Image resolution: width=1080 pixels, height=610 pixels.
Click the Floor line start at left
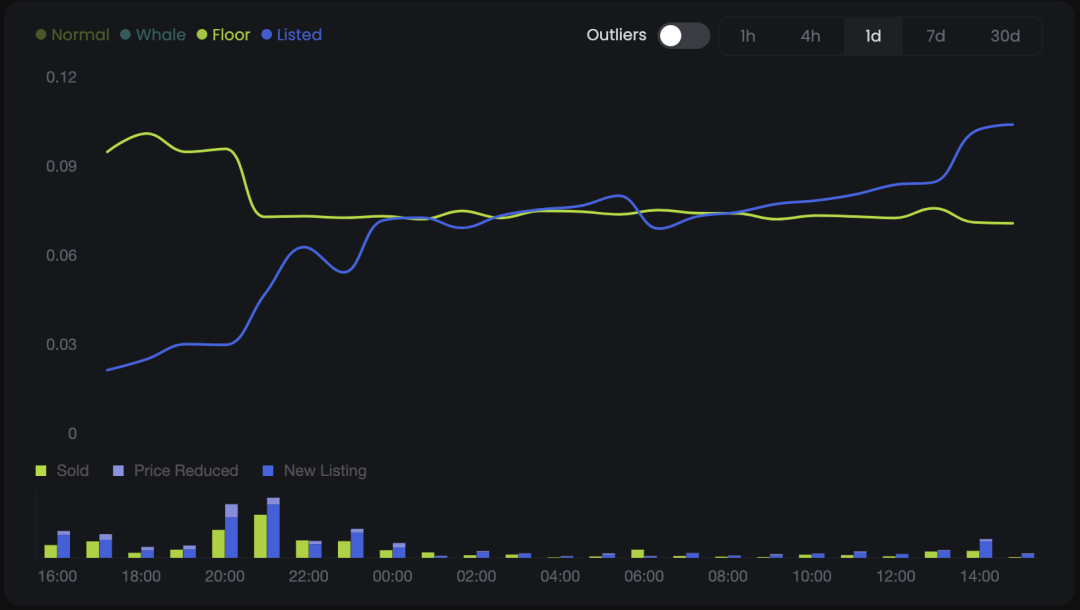(108, 151)
